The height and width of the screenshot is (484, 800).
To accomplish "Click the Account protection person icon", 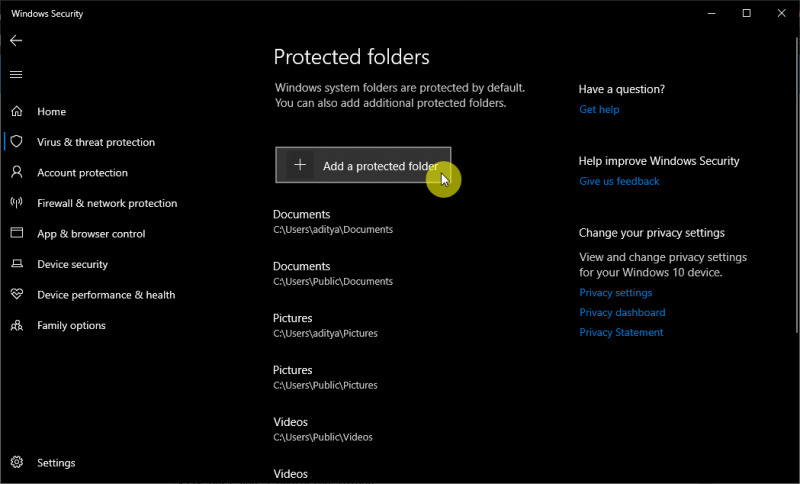I will tap(17, 172).
